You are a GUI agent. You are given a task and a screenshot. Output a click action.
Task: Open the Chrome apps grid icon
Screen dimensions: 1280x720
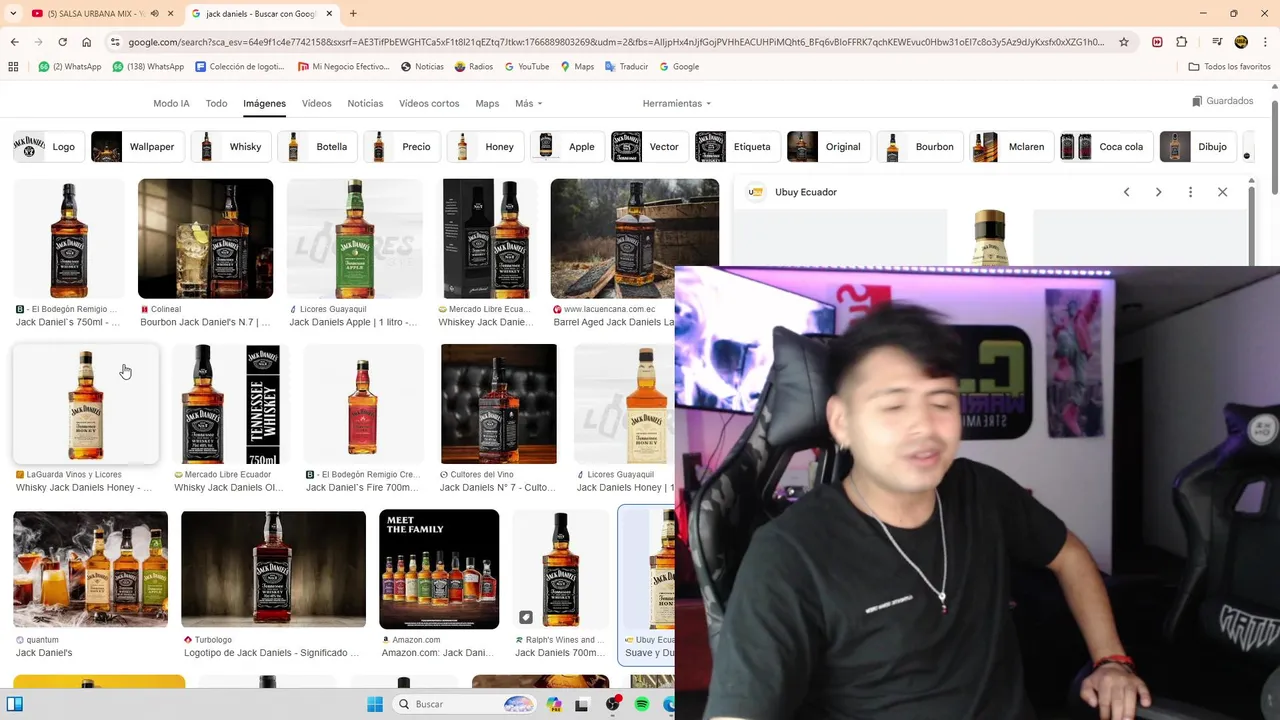click(13, 67)
